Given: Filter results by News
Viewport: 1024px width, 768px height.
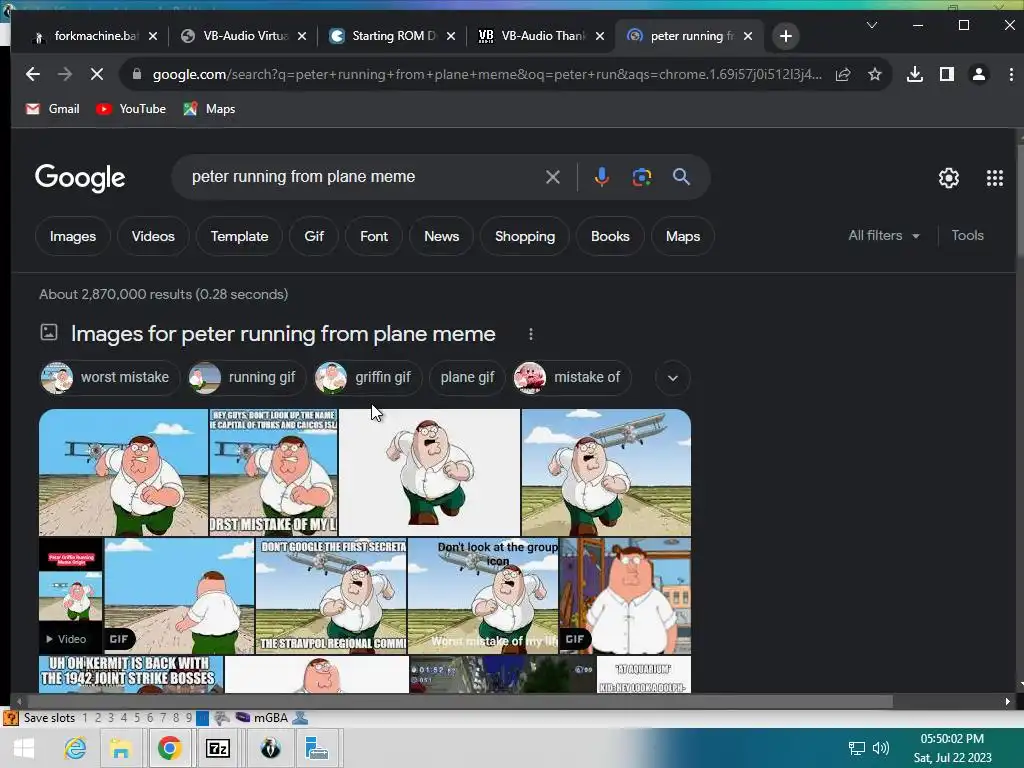Looking at the screenshot, I should pyautogui.click(x=441, y=236).
